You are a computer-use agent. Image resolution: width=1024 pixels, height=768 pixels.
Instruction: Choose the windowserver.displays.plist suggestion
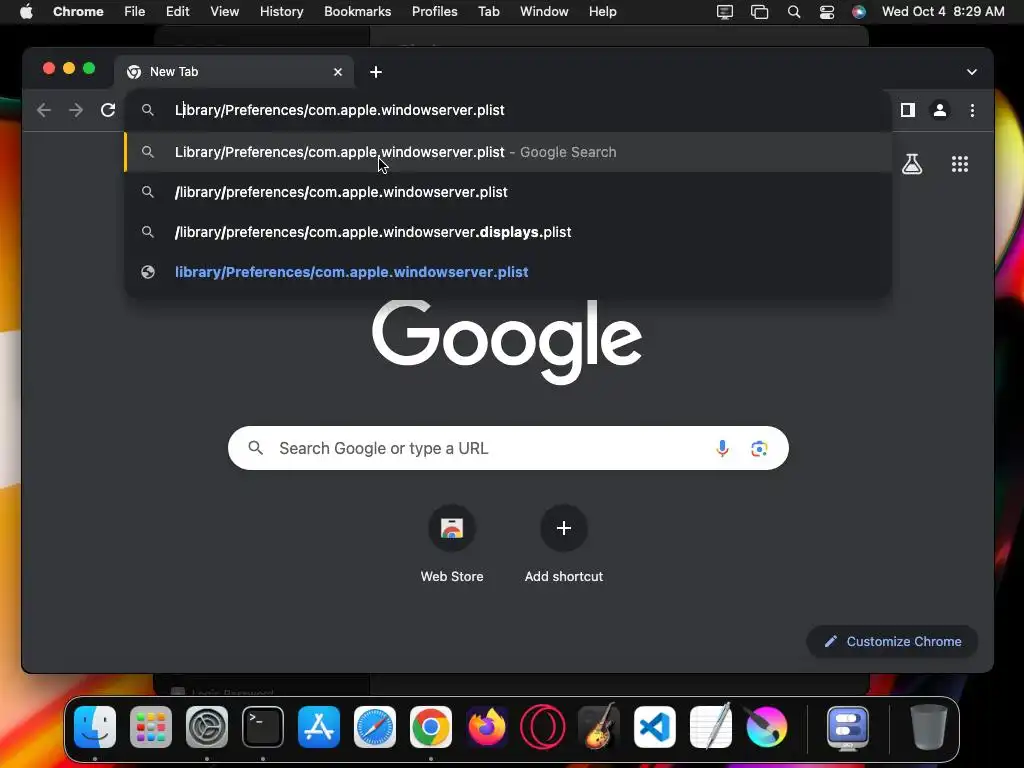click(x=508, y=232)
